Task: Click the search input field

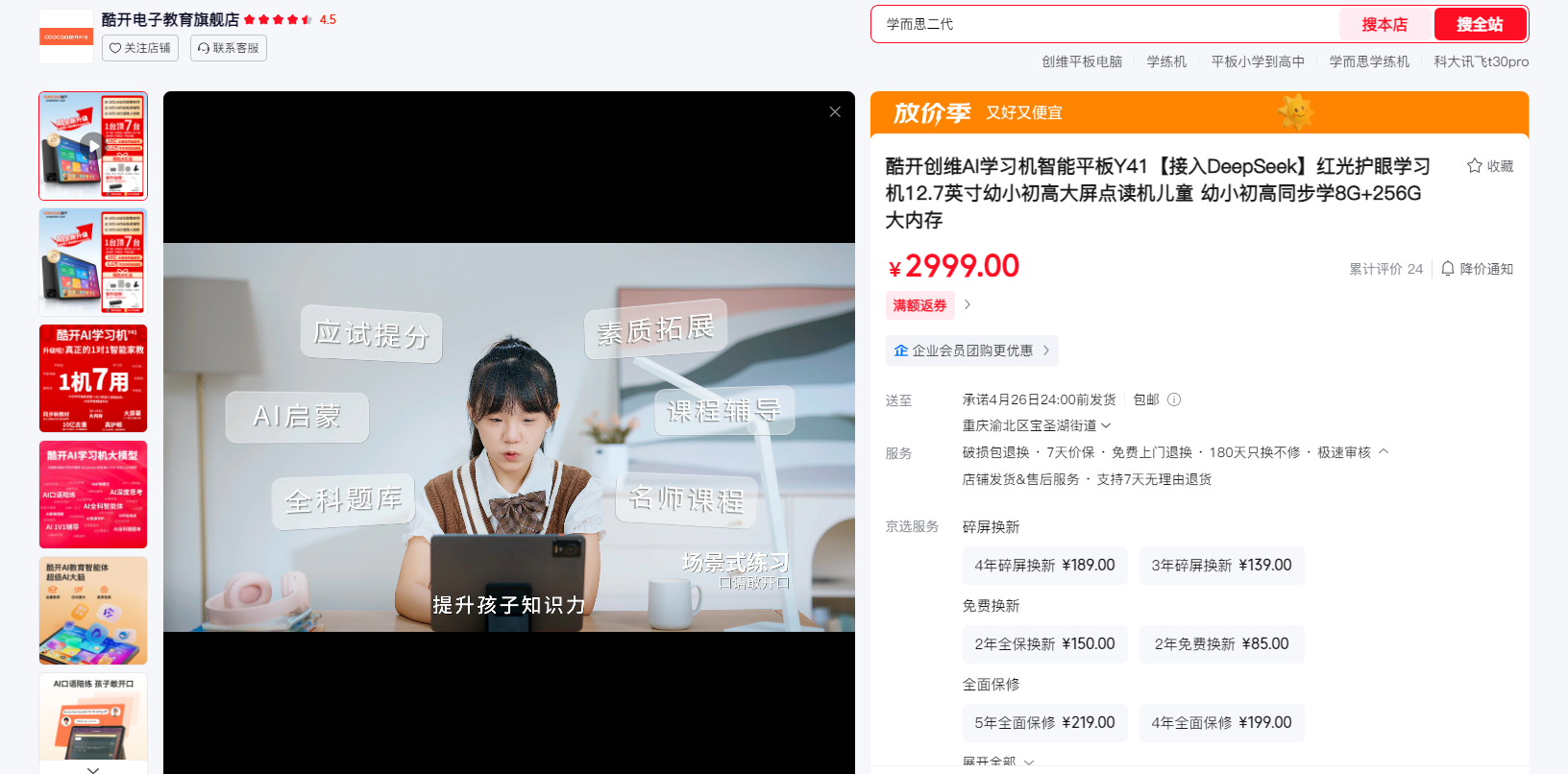Action: pos(1105,25)
